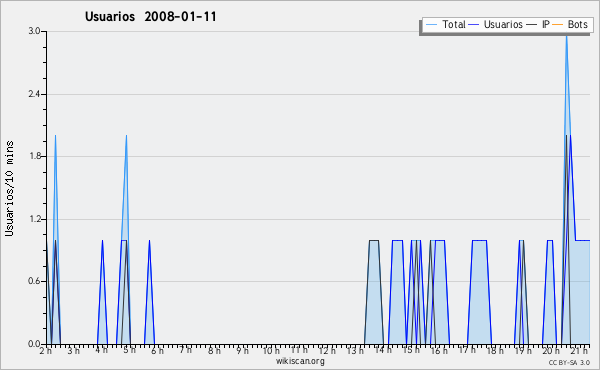Click the y-axis value 3.0
This screenshot has width=600, height=370.
pos(35,31)
